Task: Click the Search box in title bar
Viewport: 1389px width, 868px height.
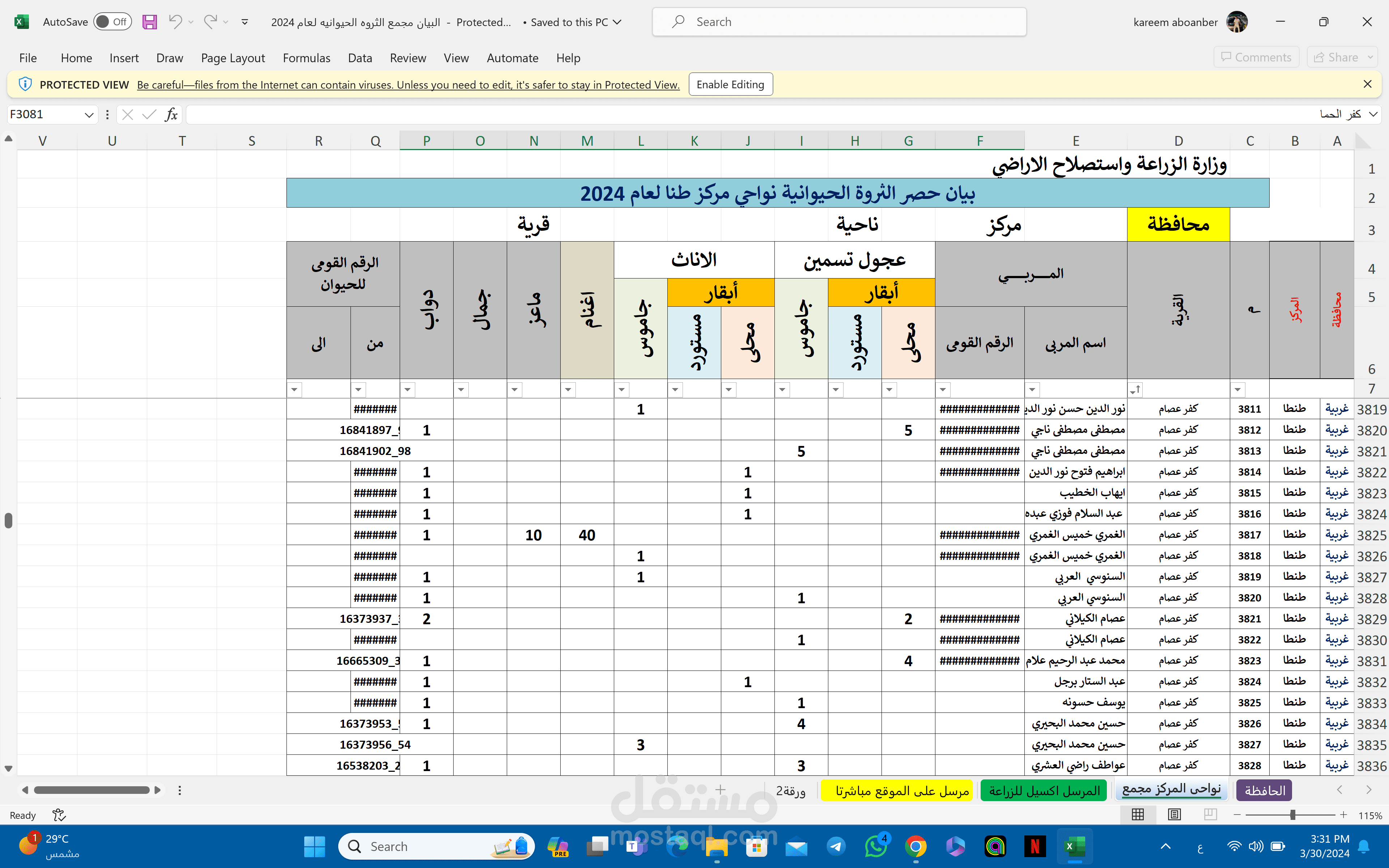Action: click(x=839, y=22)
